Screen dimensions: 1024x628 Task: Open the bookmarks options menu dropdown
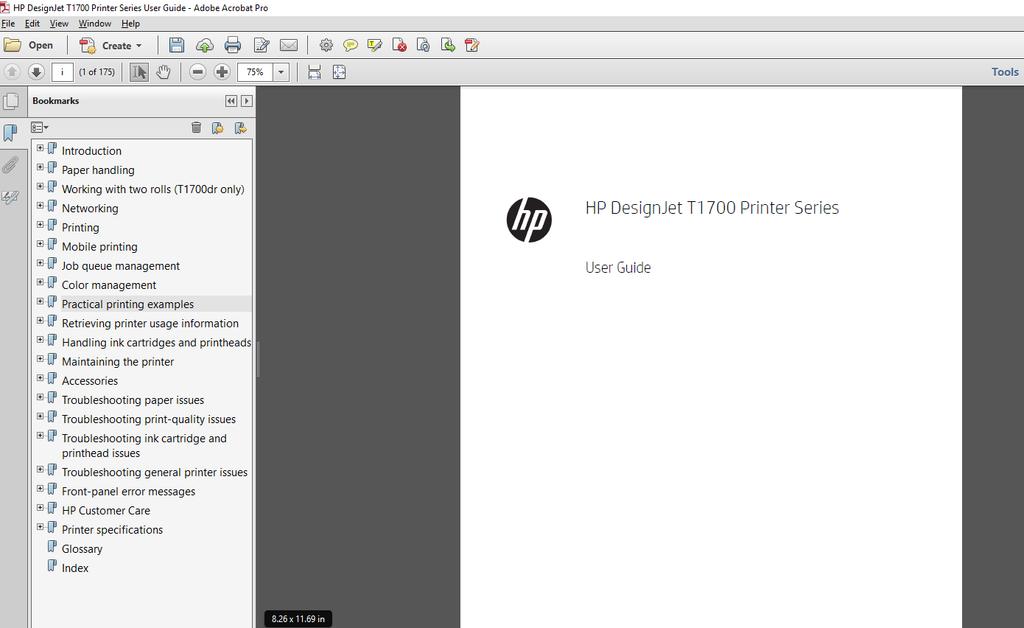40,127
